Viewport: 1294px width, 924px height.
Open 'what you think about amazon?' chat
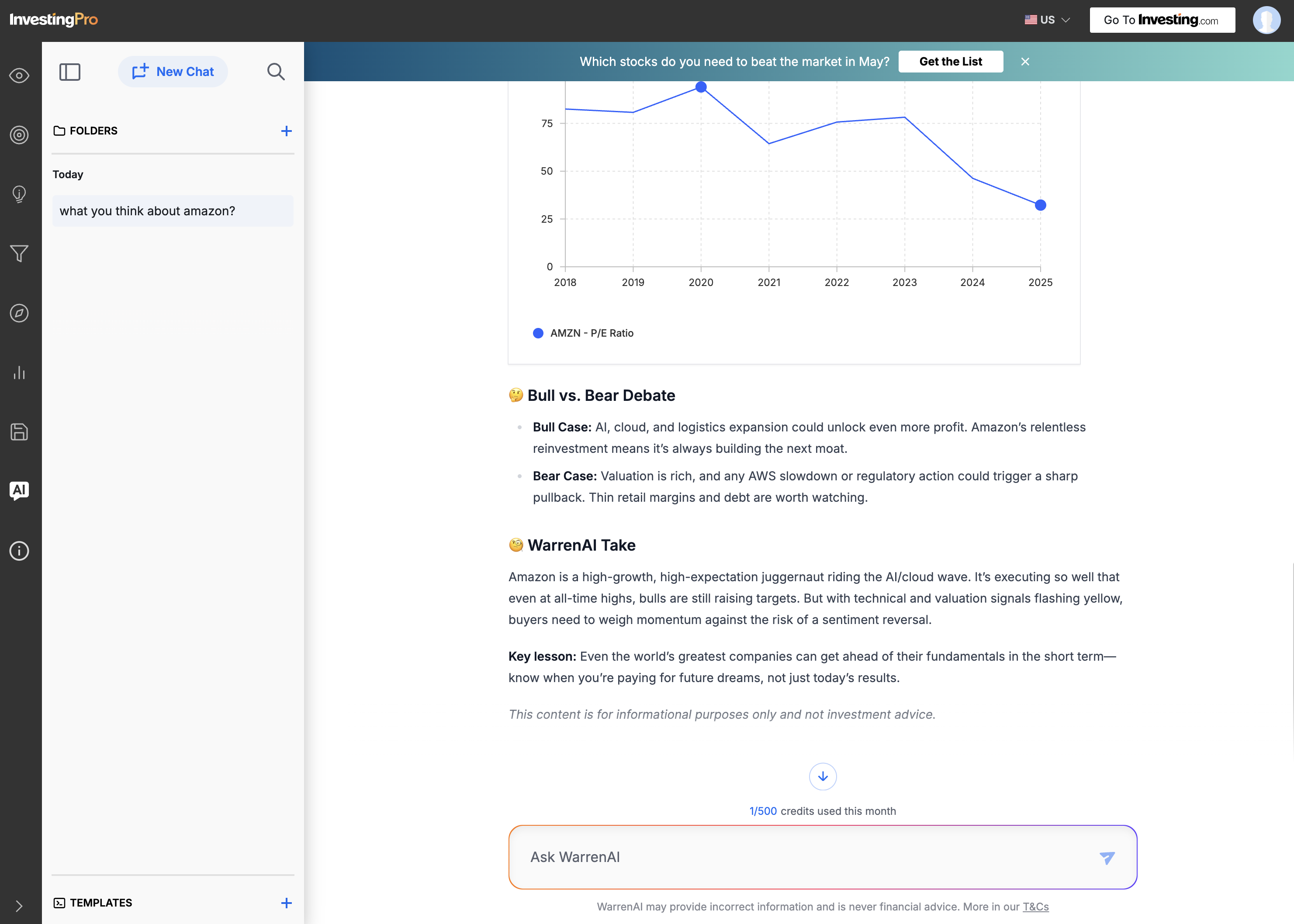point(173,211)
